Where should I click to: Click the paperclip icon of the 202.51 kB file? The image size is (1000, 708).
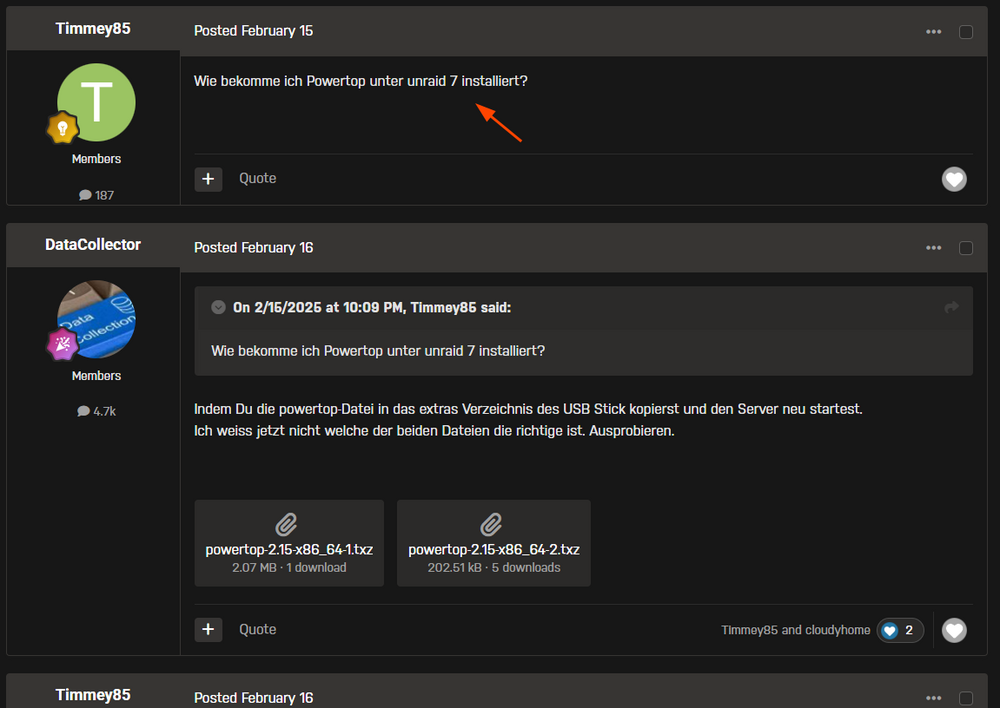(491, 524)
